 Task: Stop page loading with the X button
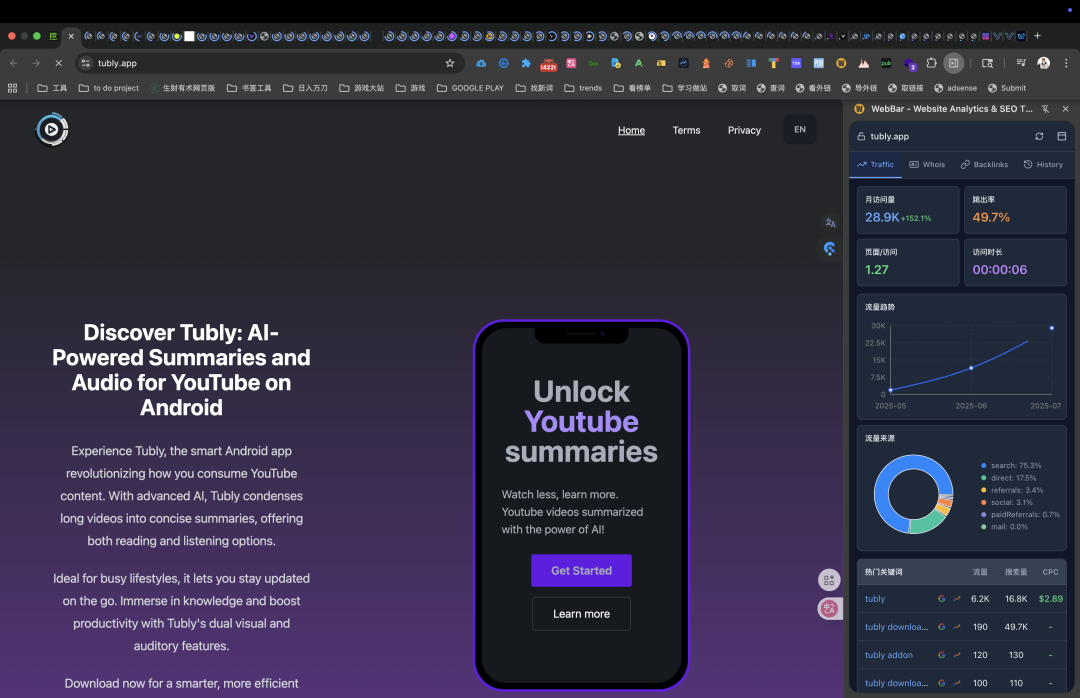tap(59, 63)
